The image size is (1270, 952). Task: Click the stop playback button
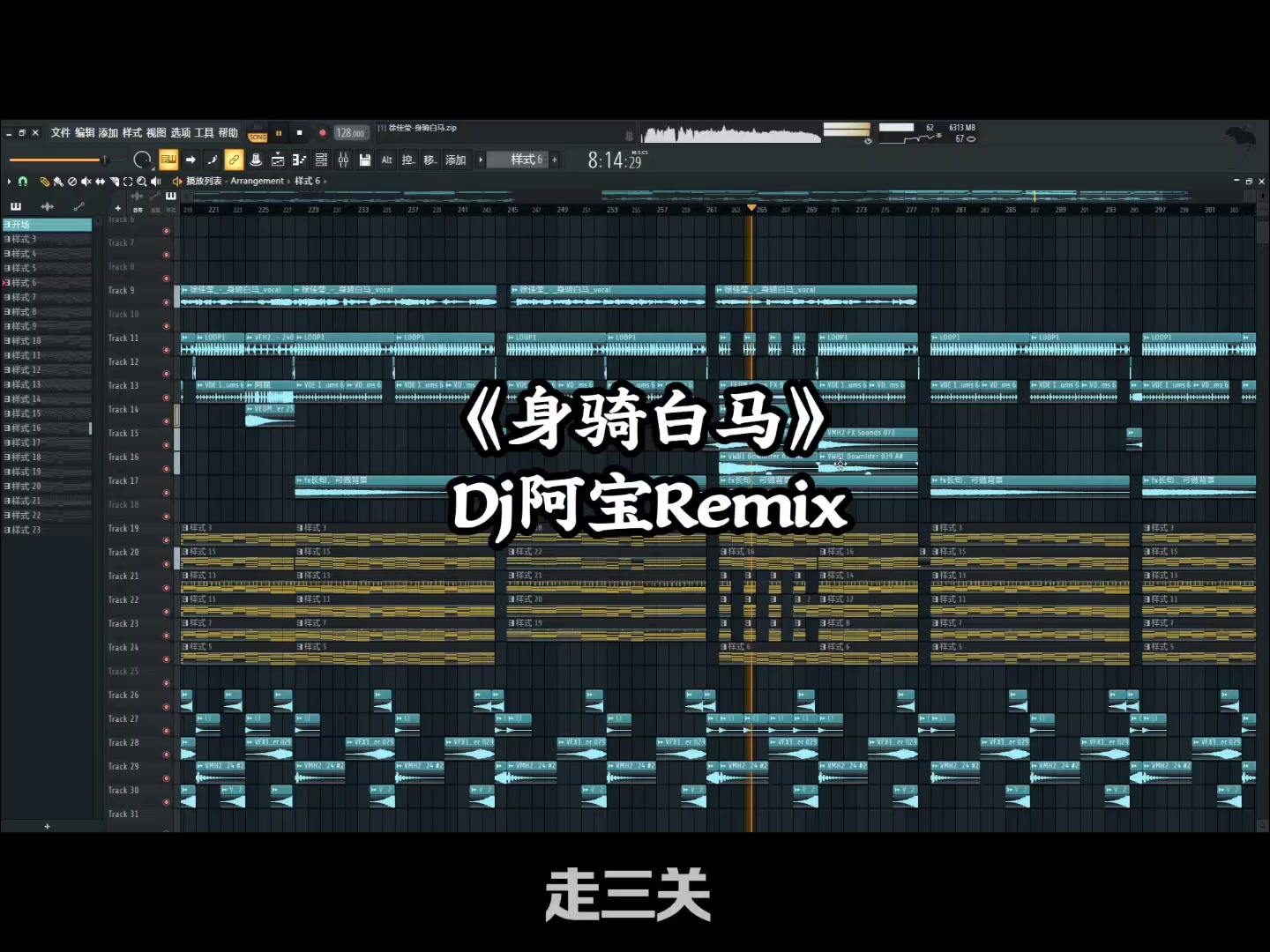coord(299,133)
